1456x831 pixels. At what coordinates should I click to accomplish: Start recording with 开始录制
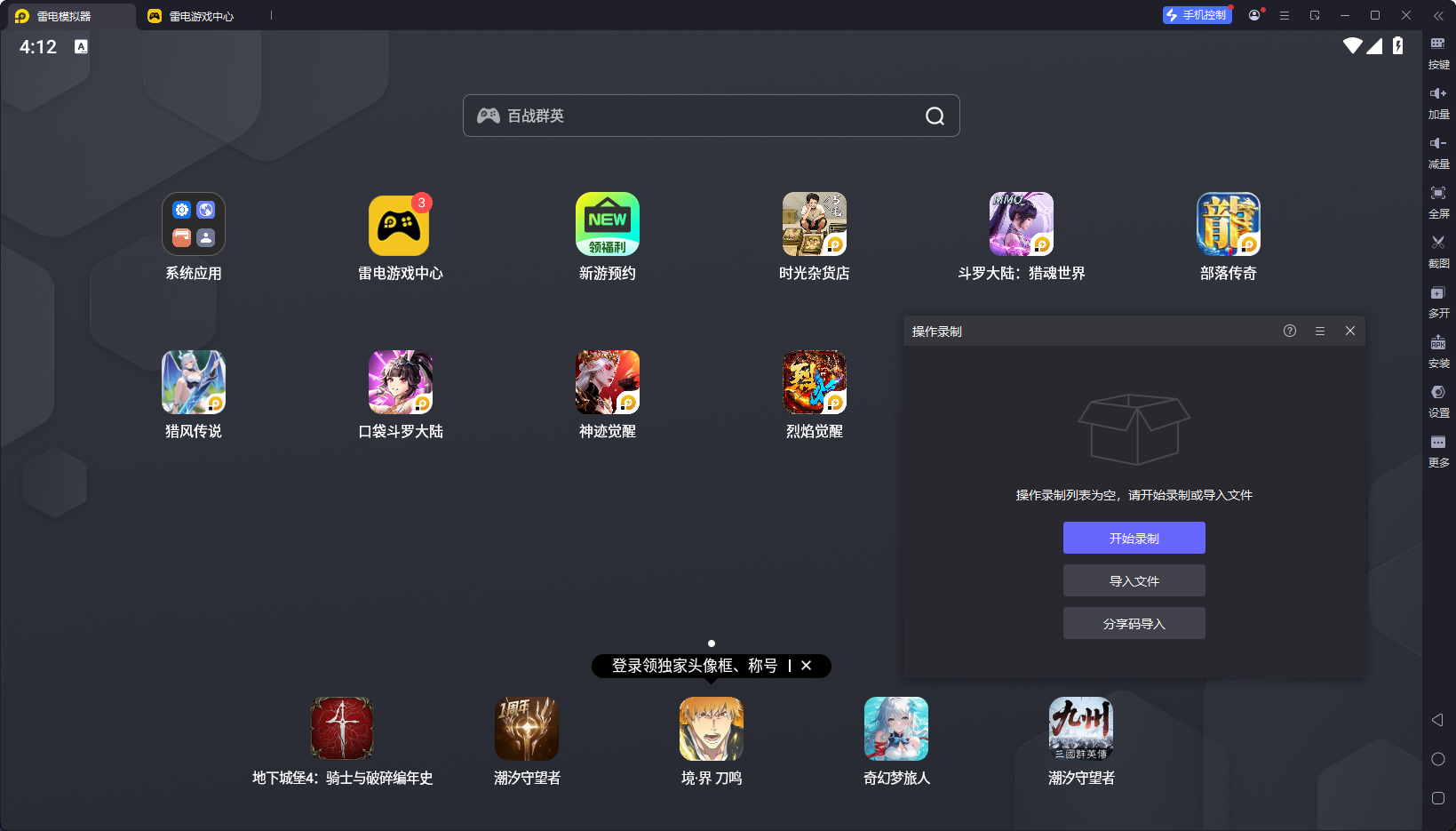1134,538
